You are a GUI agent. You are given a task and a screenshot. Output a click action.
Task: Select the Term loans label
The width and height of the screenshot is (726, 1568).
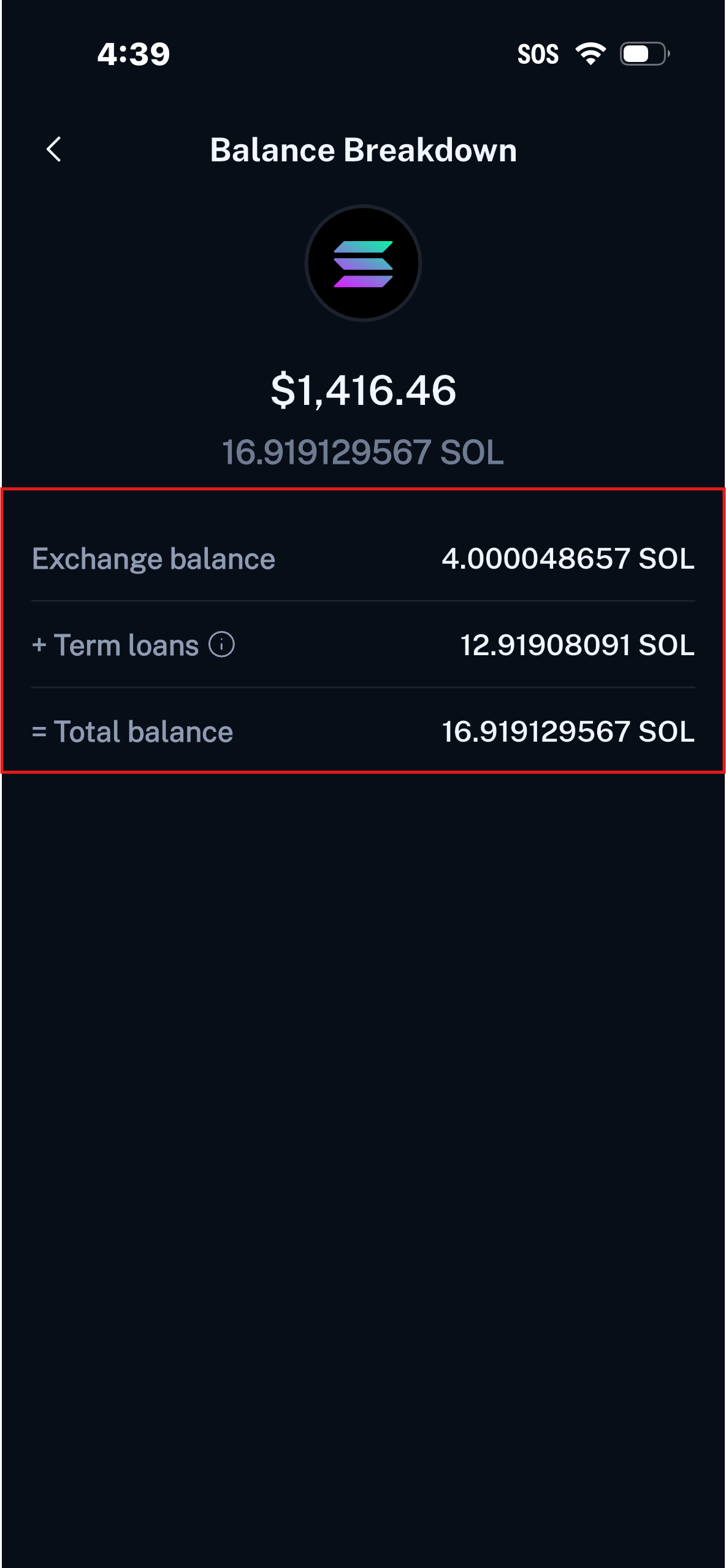coord(126,645)
